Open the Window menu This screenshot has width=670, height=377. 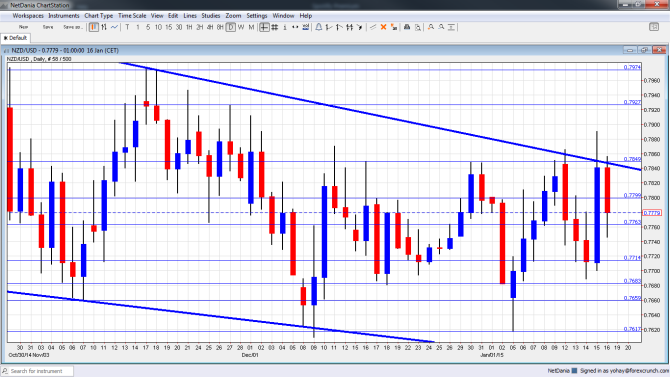[x=283, y=16]
